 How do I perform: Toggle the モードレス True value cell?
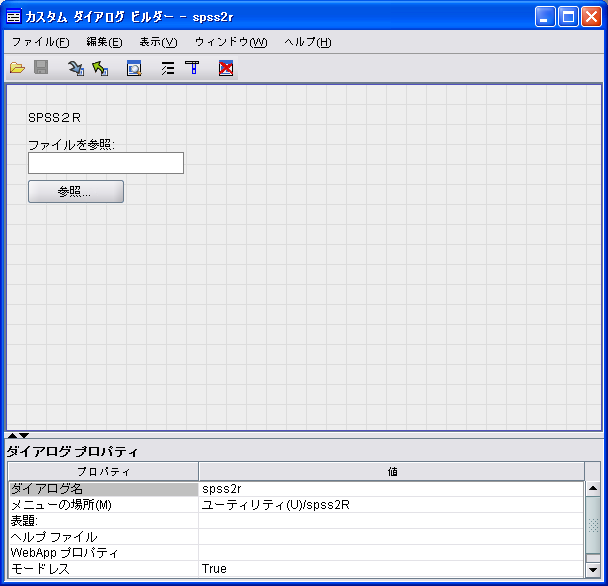(x=390, y=569)
